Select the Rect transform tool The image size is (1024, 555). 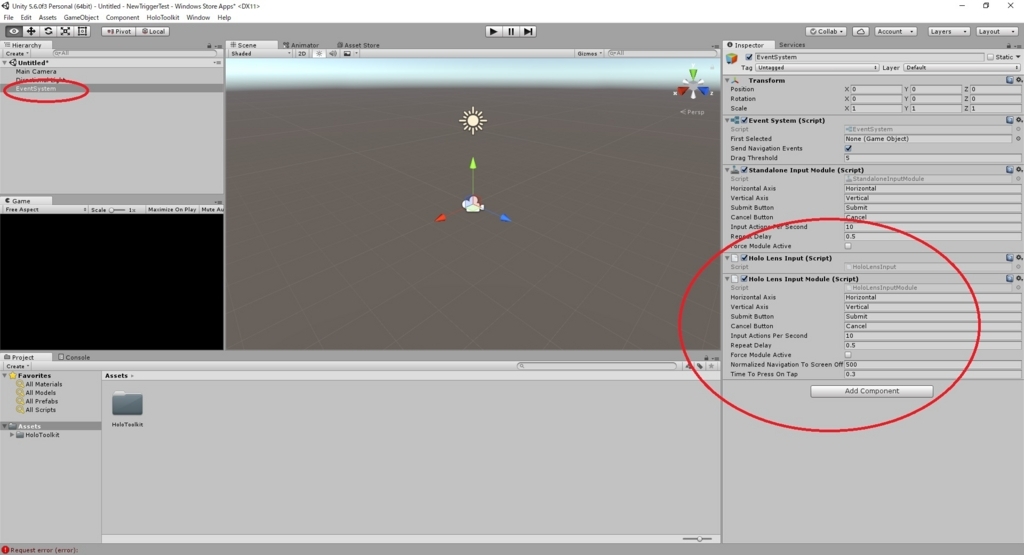[x=82, y=31]
